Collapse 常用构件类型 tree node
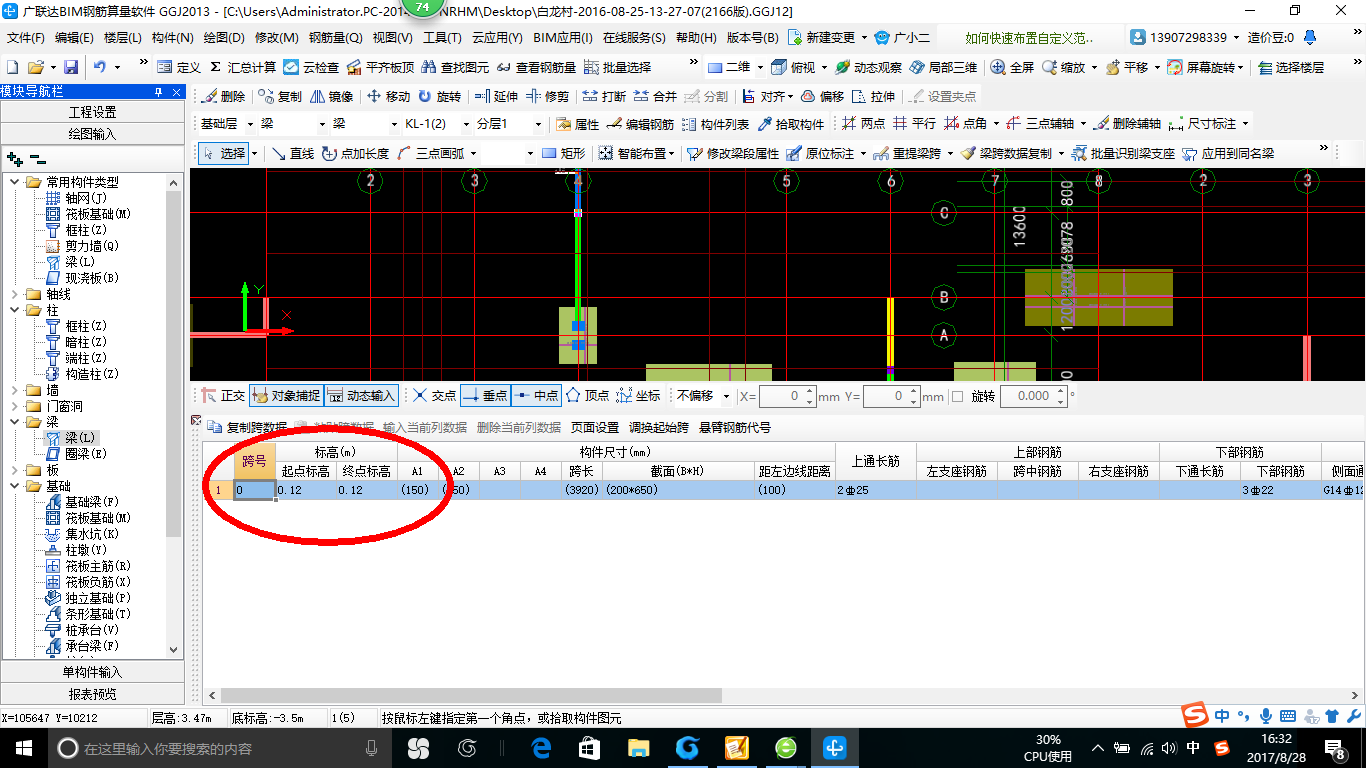This screenshot has width=1366, height=768. tap(14, 182)
